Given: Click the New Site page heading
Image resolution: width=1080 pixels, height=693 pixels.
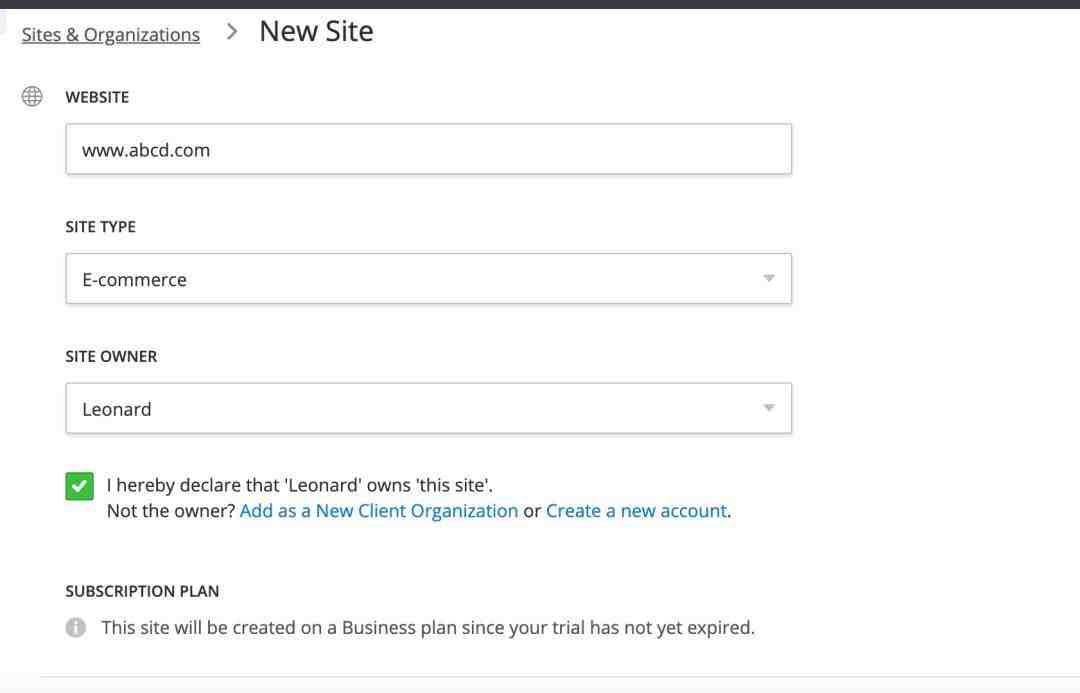Looking at the screenshot, I should point(316,32).
